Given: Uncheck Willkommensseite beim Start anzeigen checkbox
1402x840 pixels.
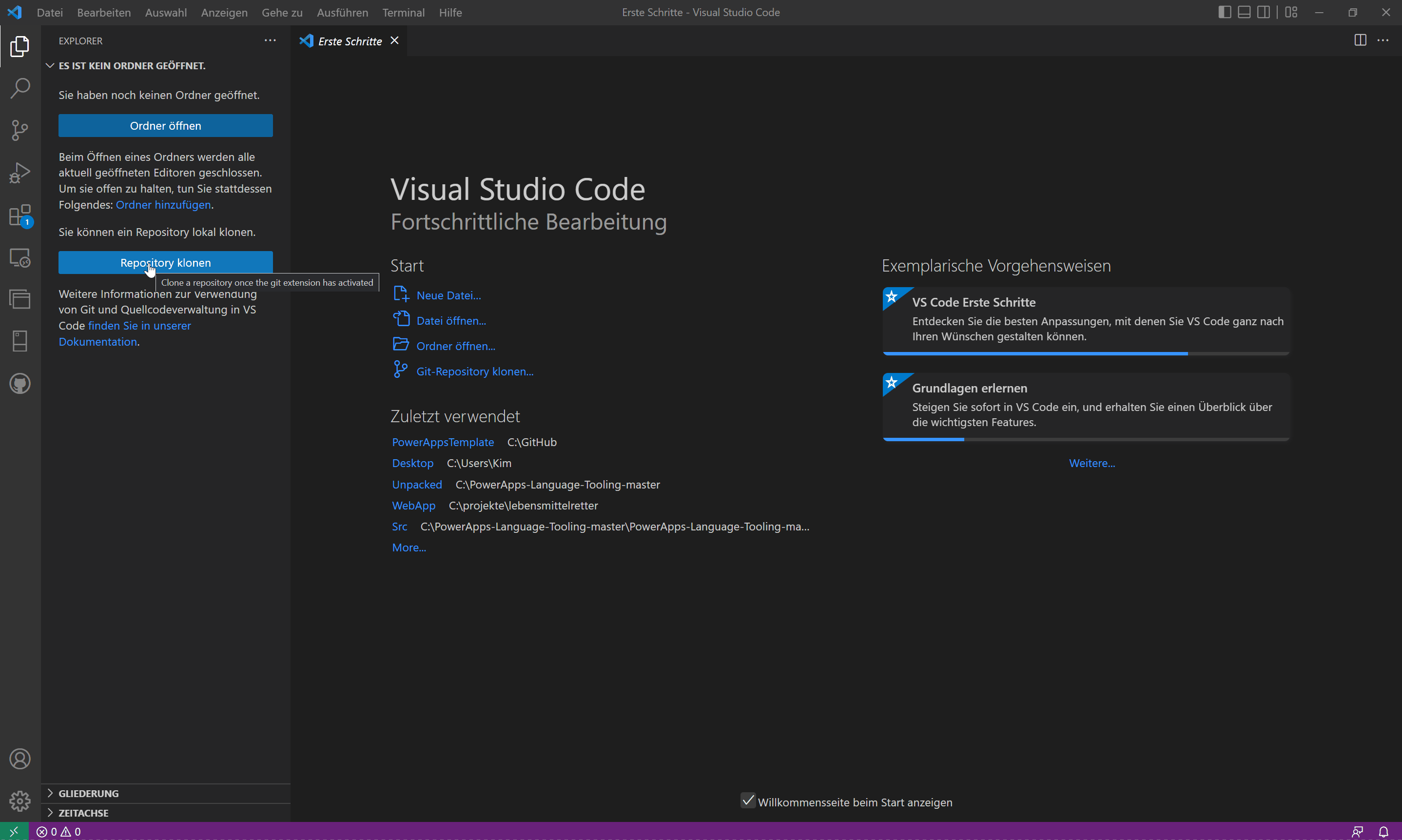Looking at the screenshot, I should 748,801.
